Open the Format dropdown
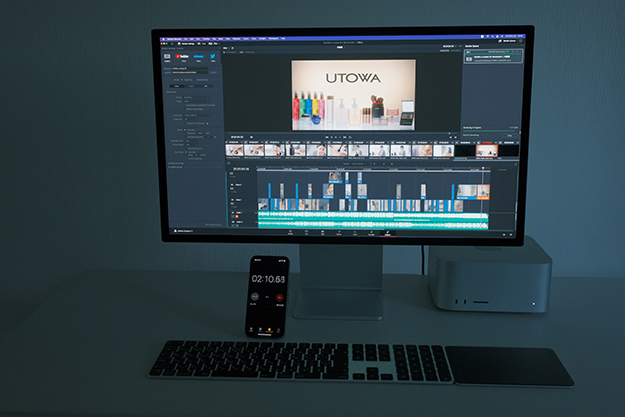This screenshot has width=625, height=417. click(x=196, y=98)
